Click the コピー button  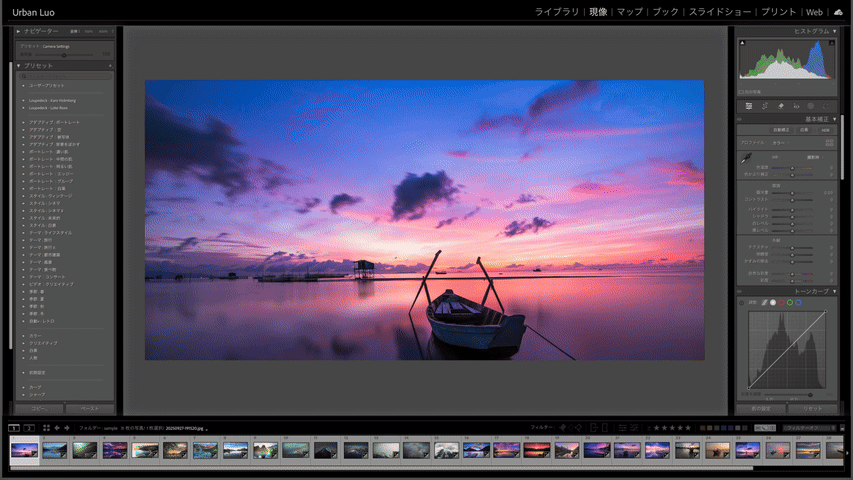pyautogui.click(x=38, y=409)
